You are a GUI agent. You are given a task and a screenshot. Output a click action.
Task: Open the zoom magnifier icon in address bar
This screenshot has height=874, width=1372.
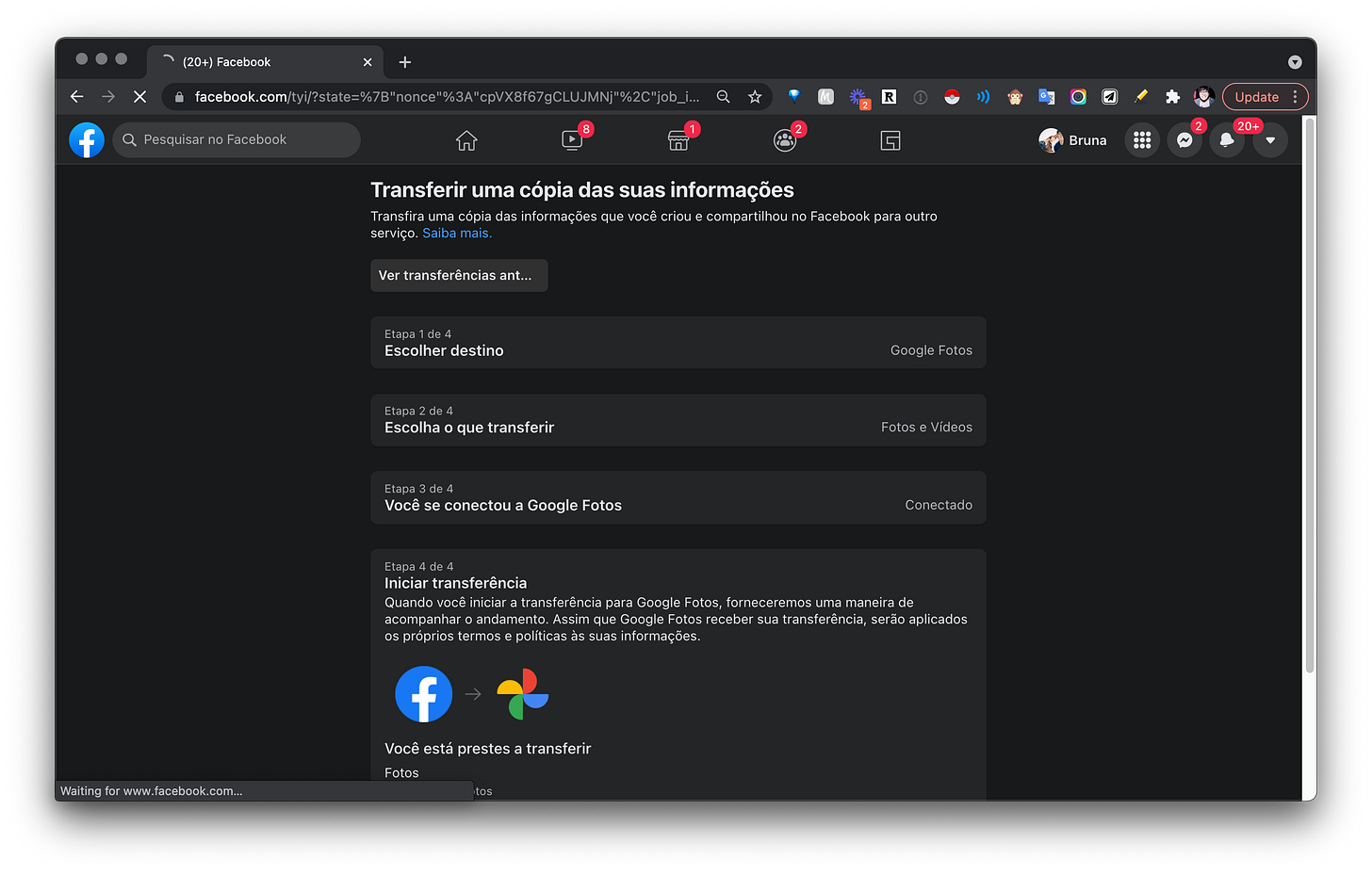[x=724, y=96]
